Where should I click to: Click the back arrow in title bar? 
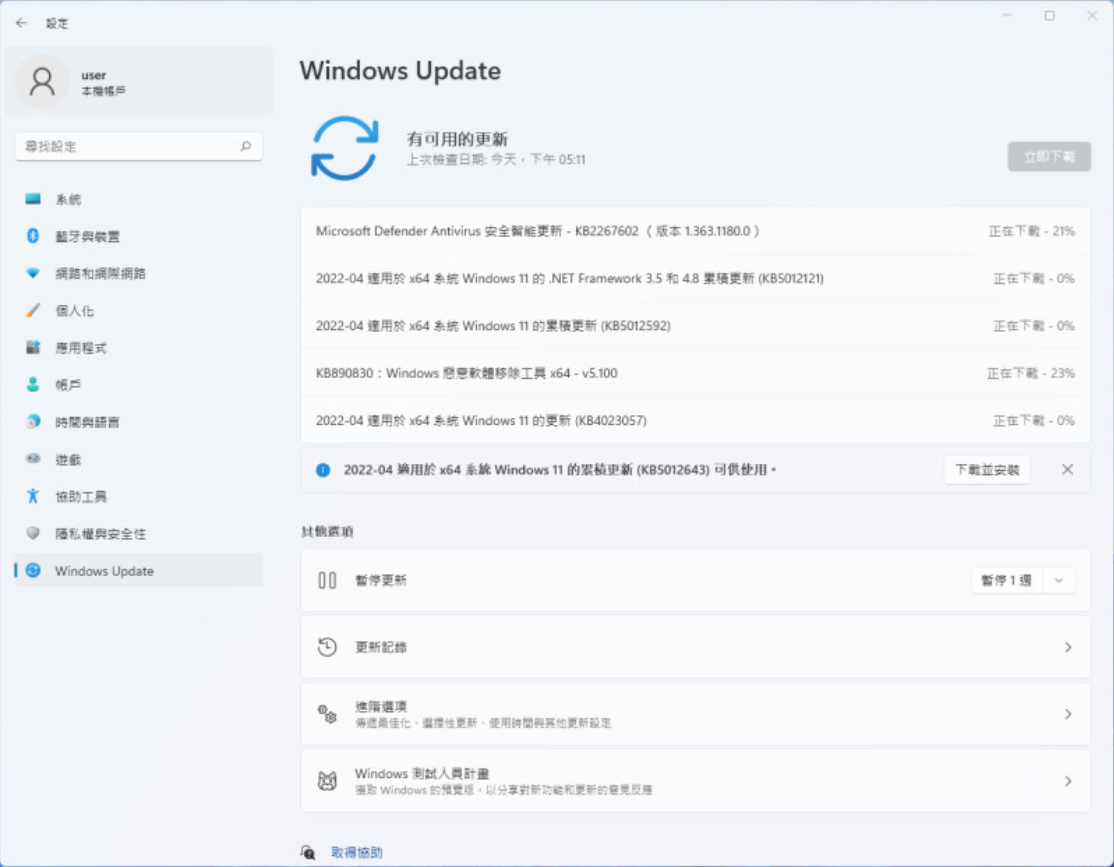22,22
